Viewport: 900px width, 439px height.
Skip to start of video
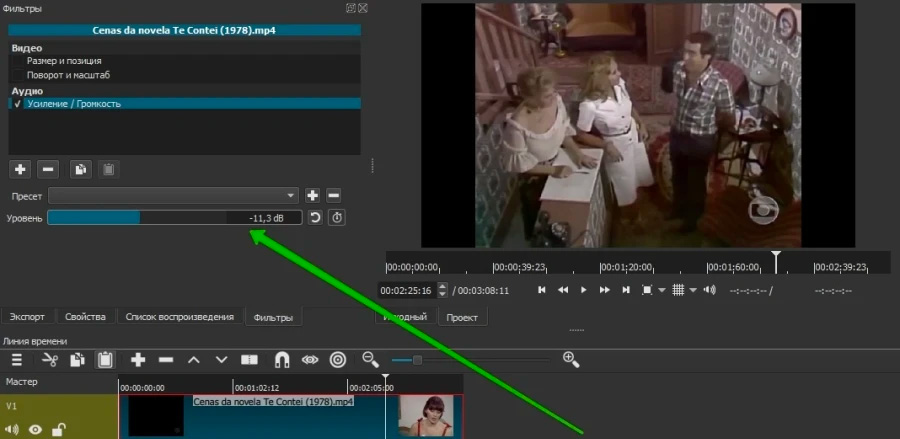[x=541, y=290]
